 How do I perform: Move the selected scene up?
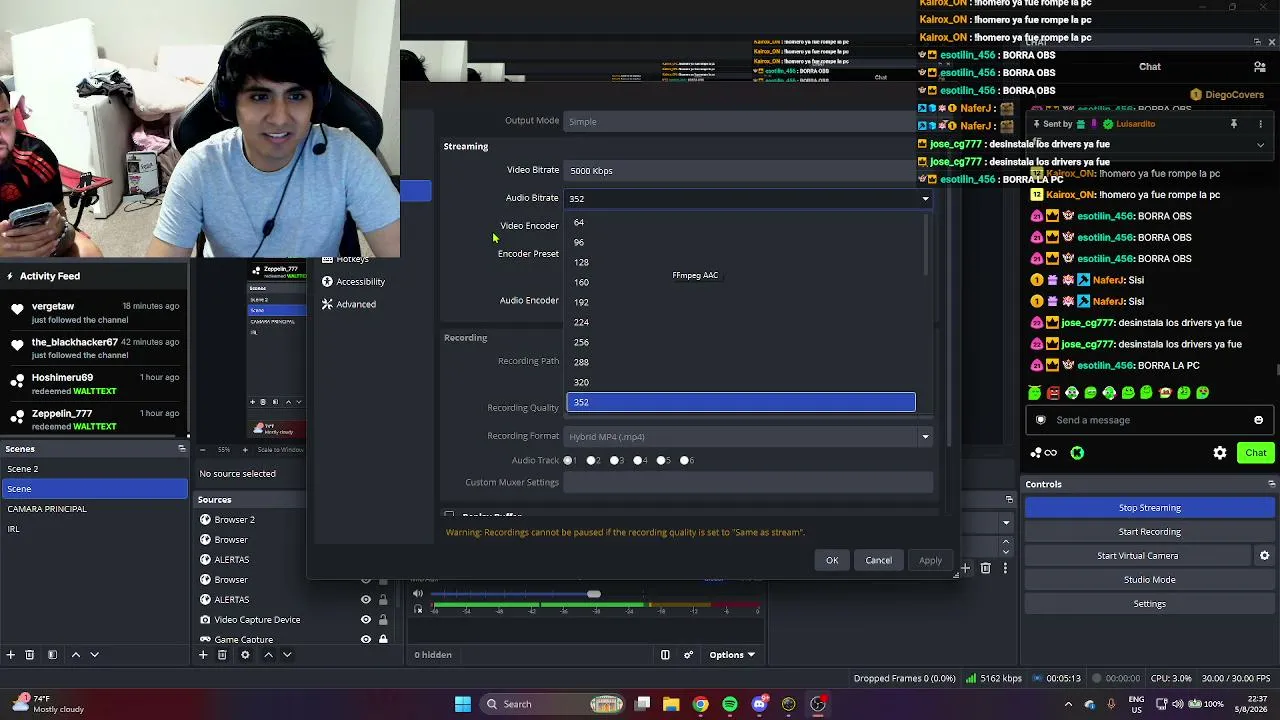point(75,655)
